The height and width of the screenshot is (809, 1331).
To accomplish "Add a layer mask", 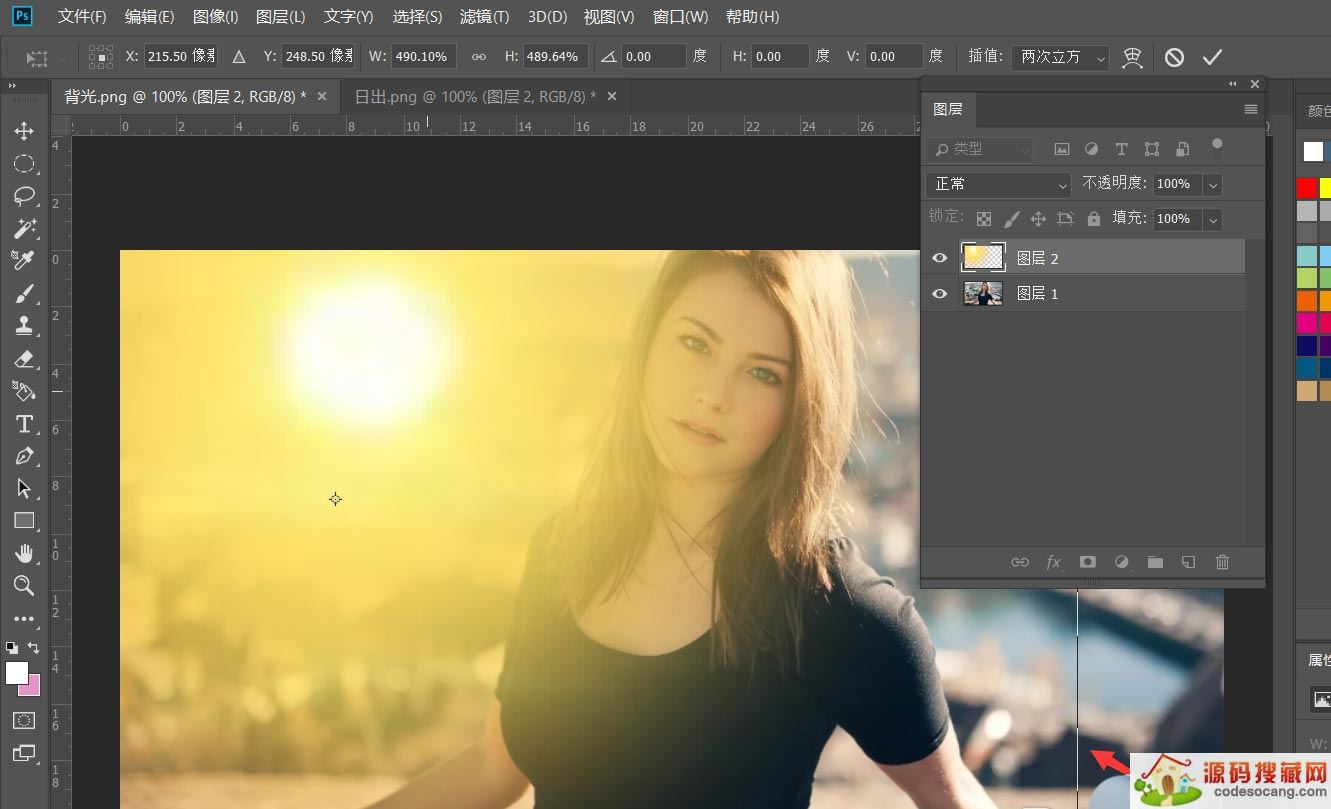I will coord(1087,562).
